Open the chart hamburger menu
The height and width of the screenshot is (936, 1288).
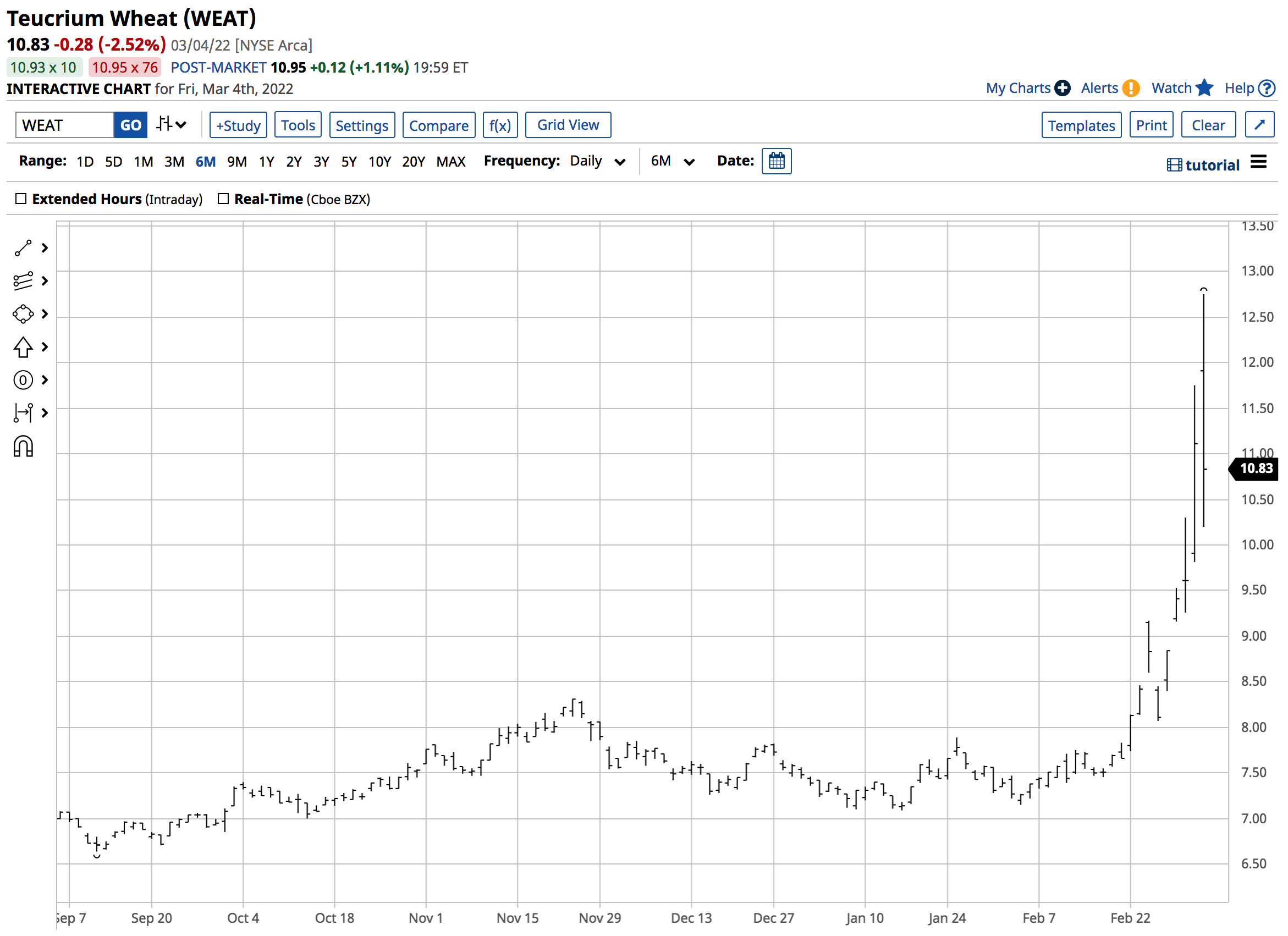(1258, 162)
